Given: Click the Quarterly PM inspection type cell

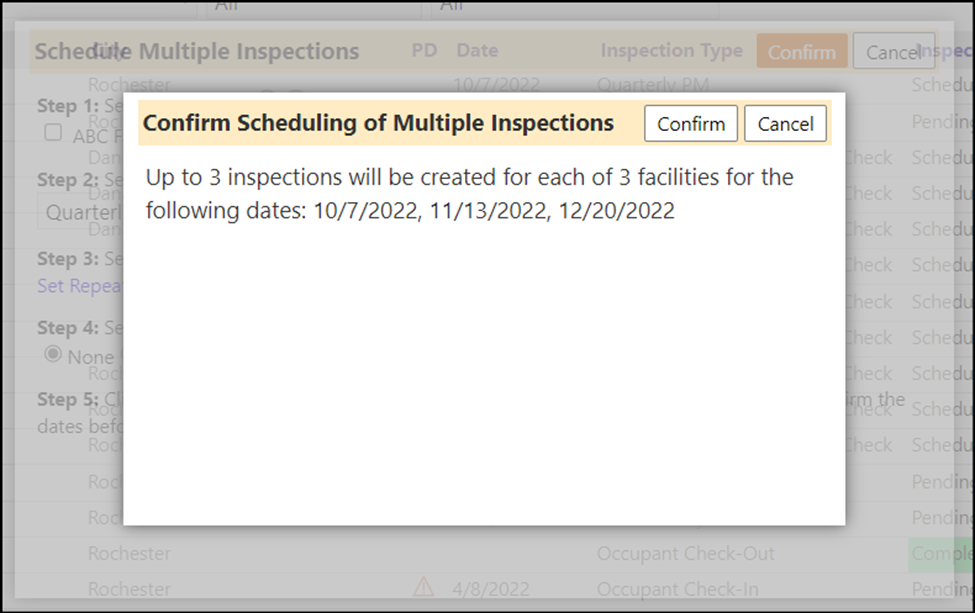Looking at the screenshot, I should (653, 84).
